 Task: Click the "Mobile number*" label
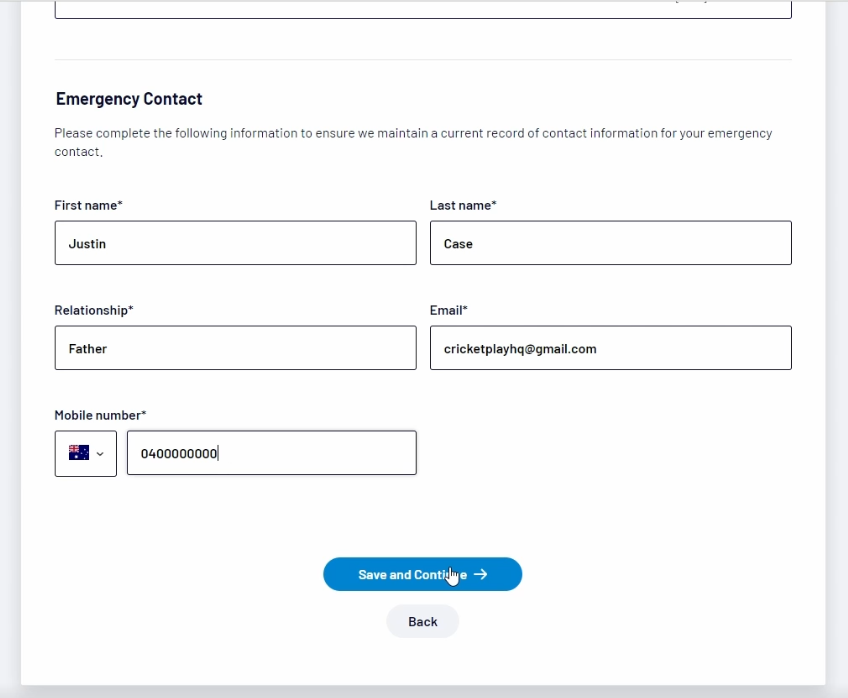(100, 415)
